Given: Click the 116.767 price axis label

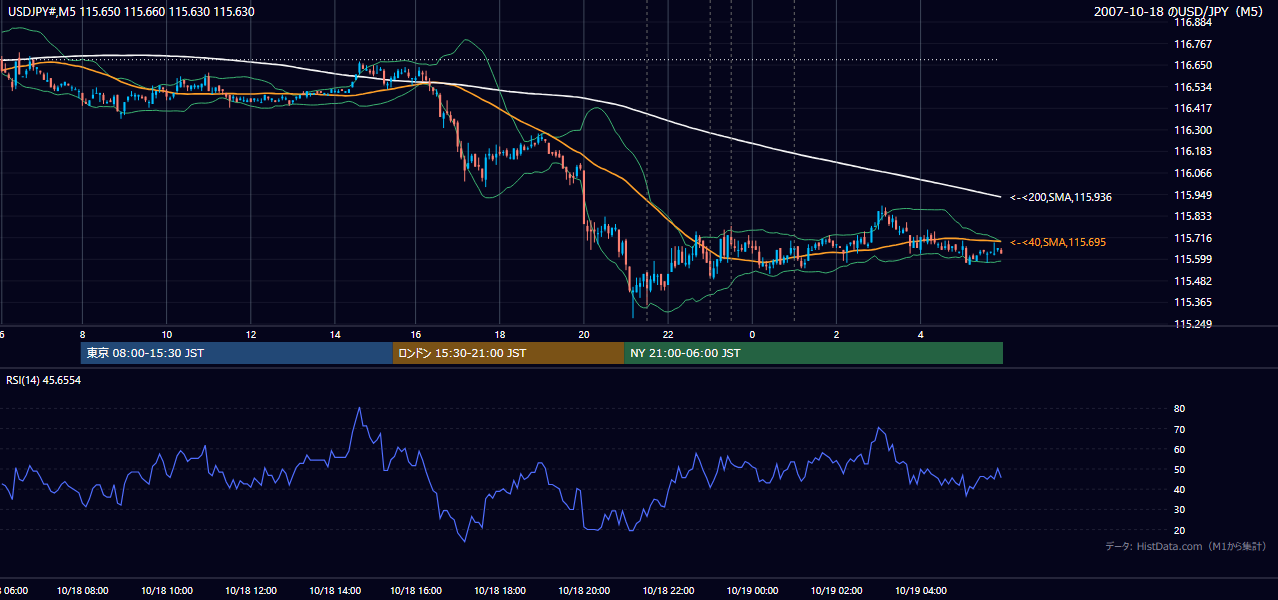Looking at the screenshot, I should (x=1194, y=44).
